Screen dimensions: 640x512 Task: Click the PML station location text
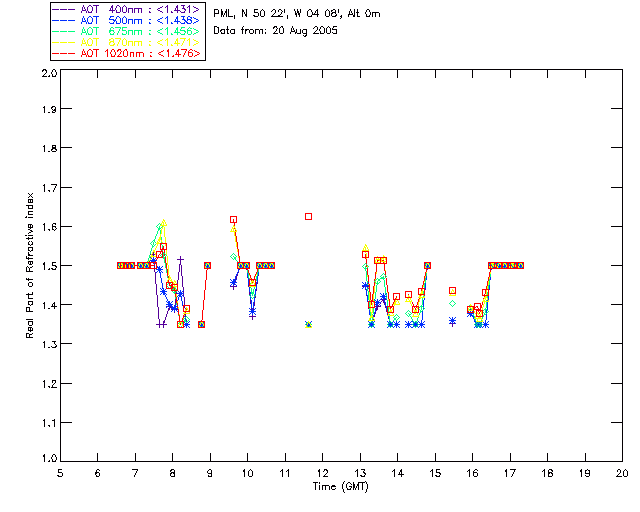click(x=297, y=13)
